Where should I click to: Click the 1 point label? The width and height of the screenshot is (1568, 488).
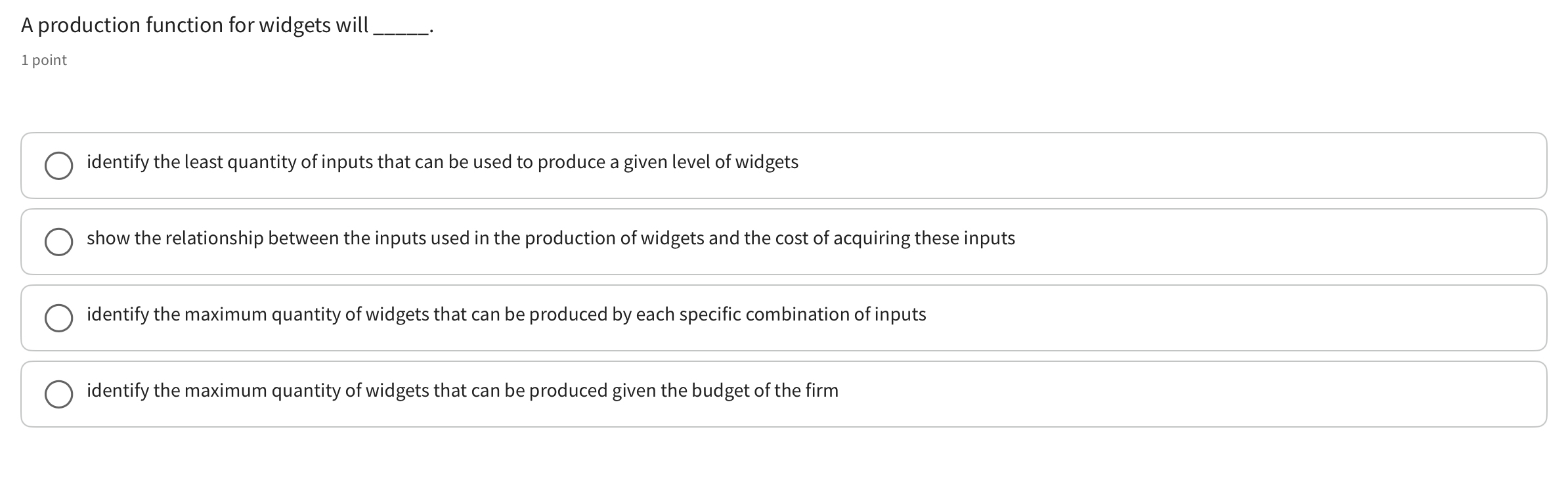coord(43,60)
